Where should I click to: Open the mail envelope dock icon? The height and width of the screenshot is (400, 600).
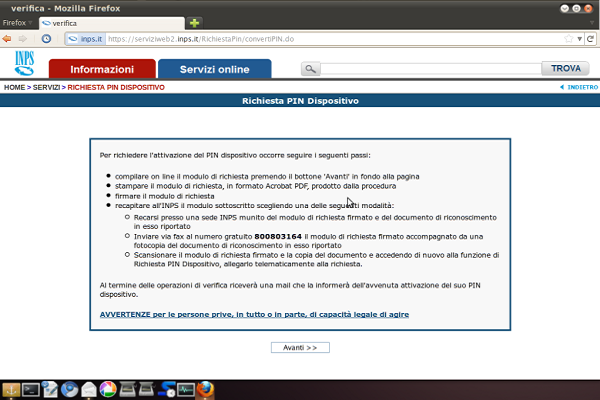coord(88,390)
